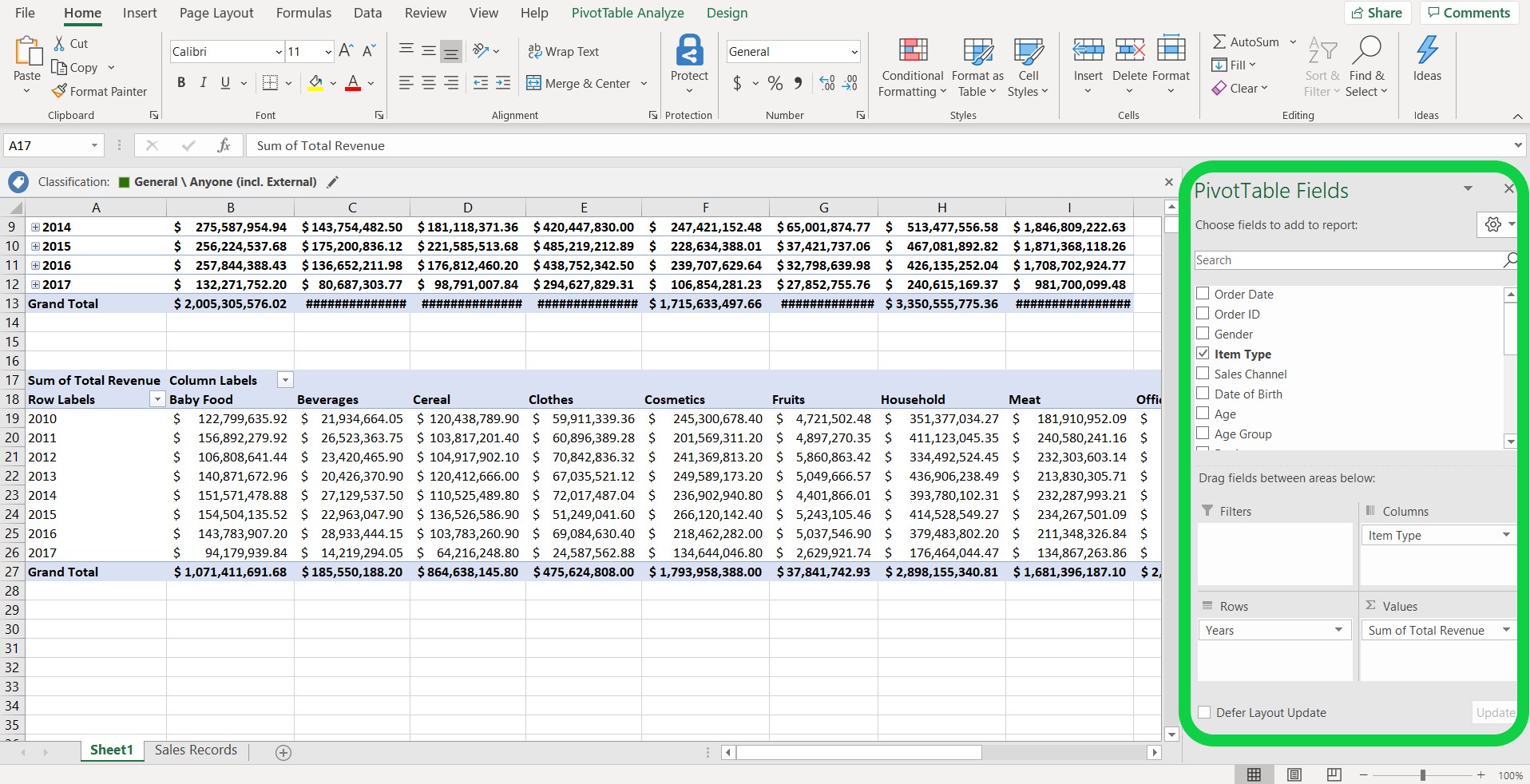
Task: Open the Sales Records sheet
Action: (195, 750)
